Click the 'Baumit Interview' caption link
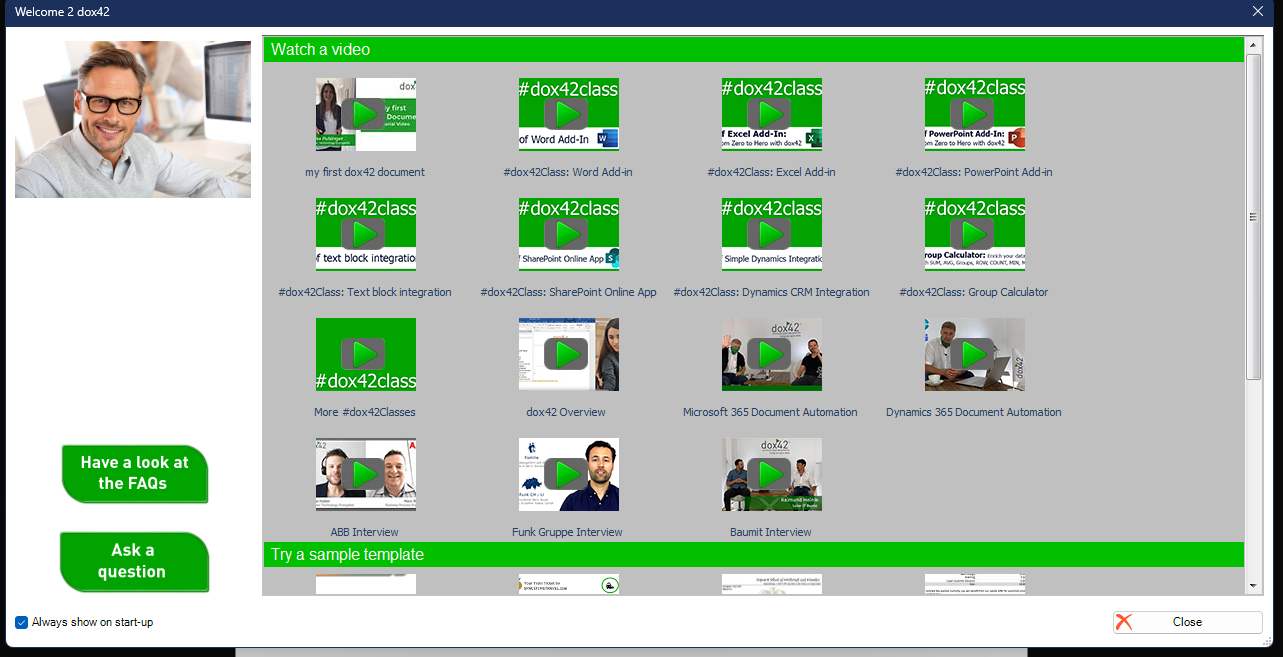 pos(771,532)
